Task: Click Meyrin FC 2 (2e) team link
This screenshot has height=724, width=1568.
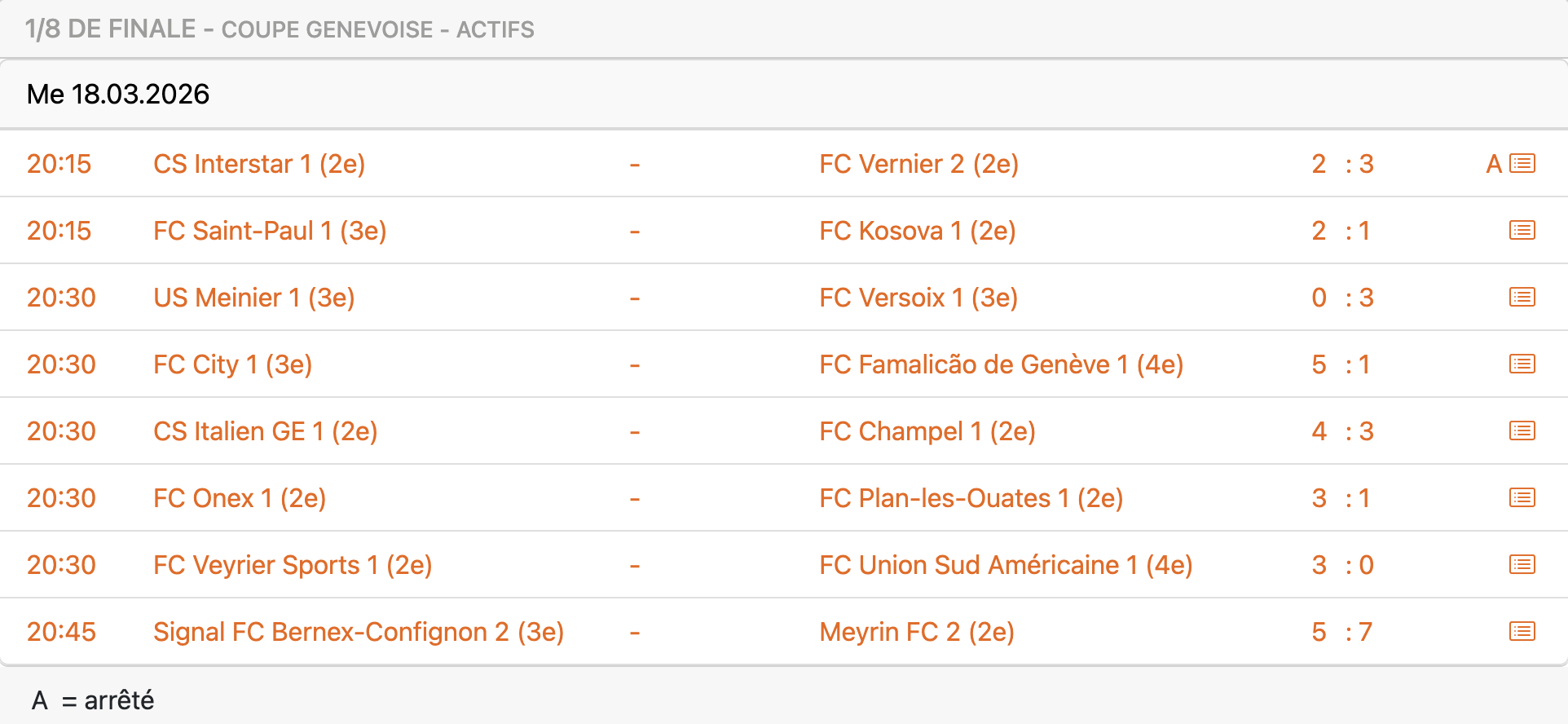Action: coord(916,632)
